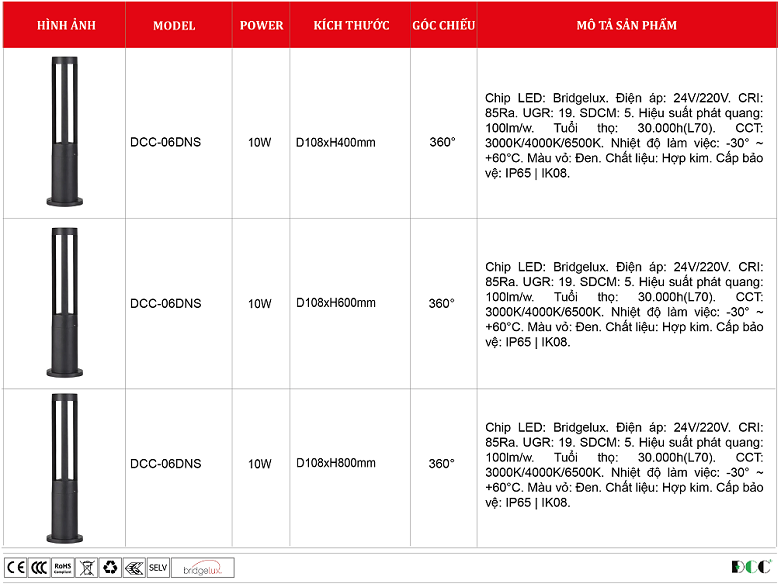The width and height of the screenshot is (781, 587).
Task: Click the D108xH600mm size cell
Action: (x=336, y=304)
